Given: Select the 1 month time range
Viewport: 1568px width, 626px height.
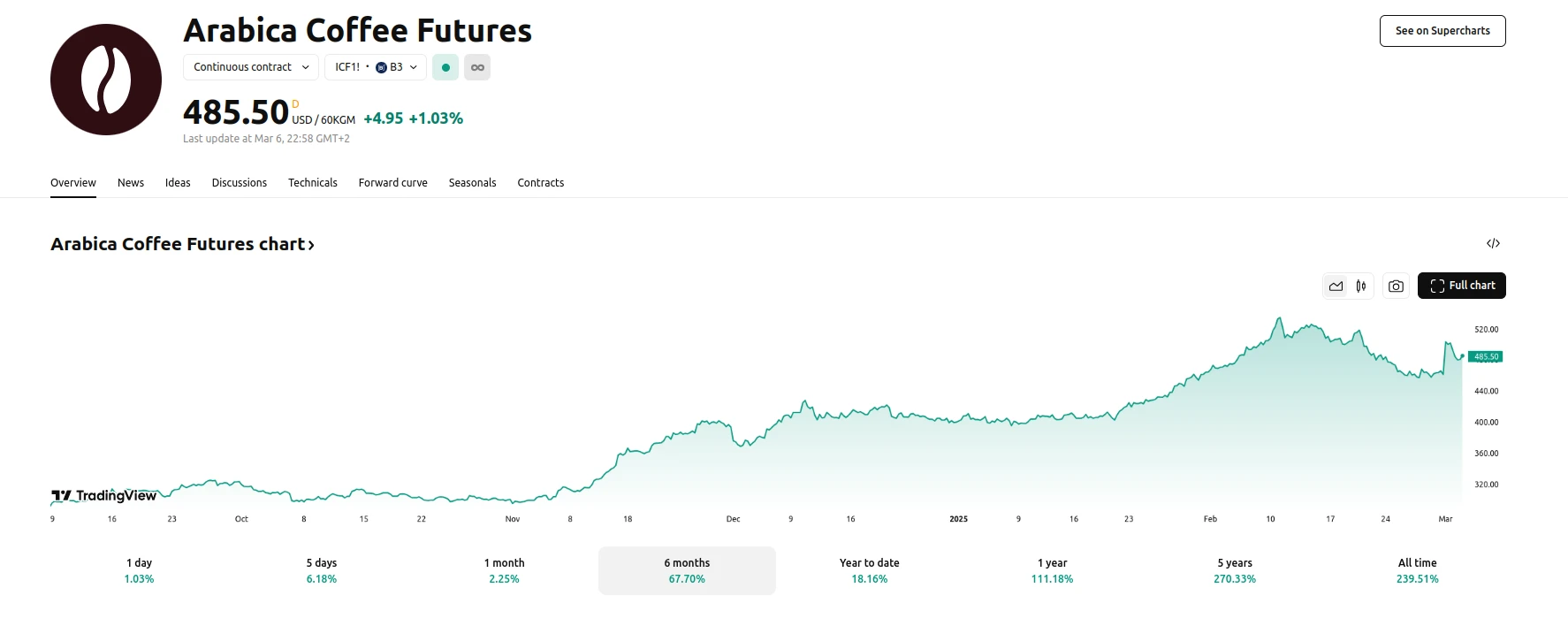Looking at the screenshot, I should (504, 570).
